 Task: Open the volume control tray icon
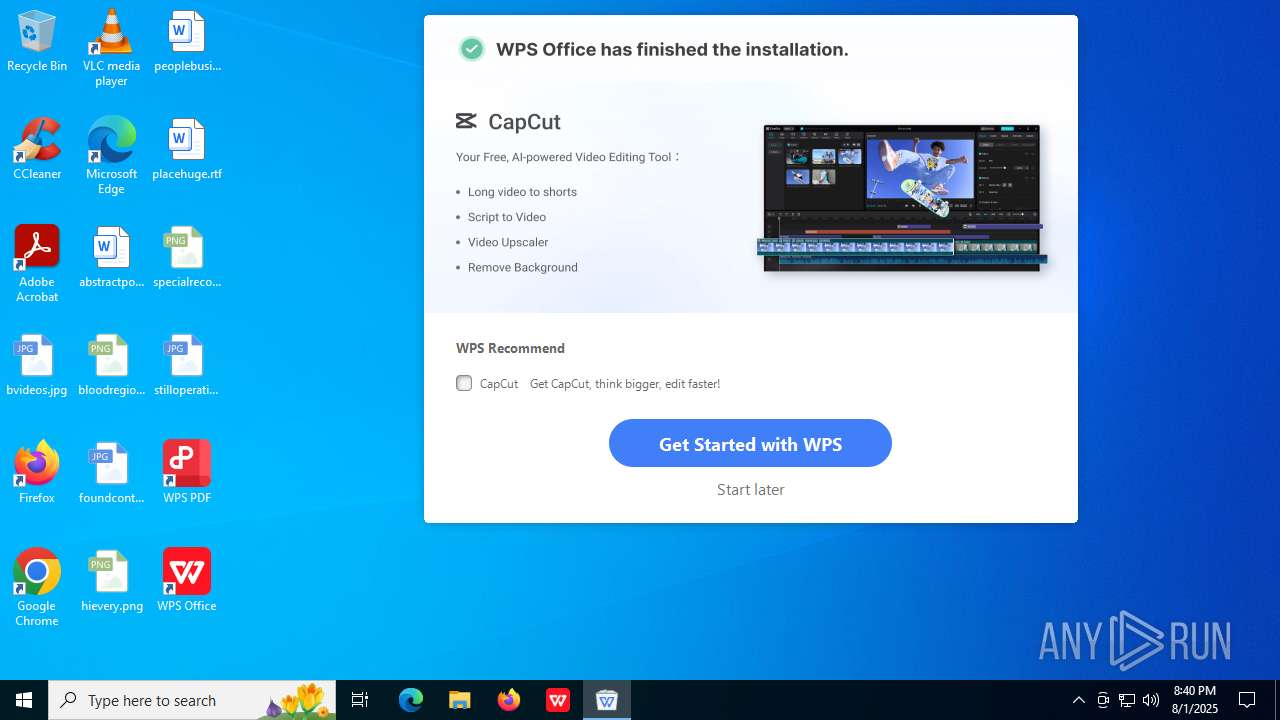pos(1151,700)
